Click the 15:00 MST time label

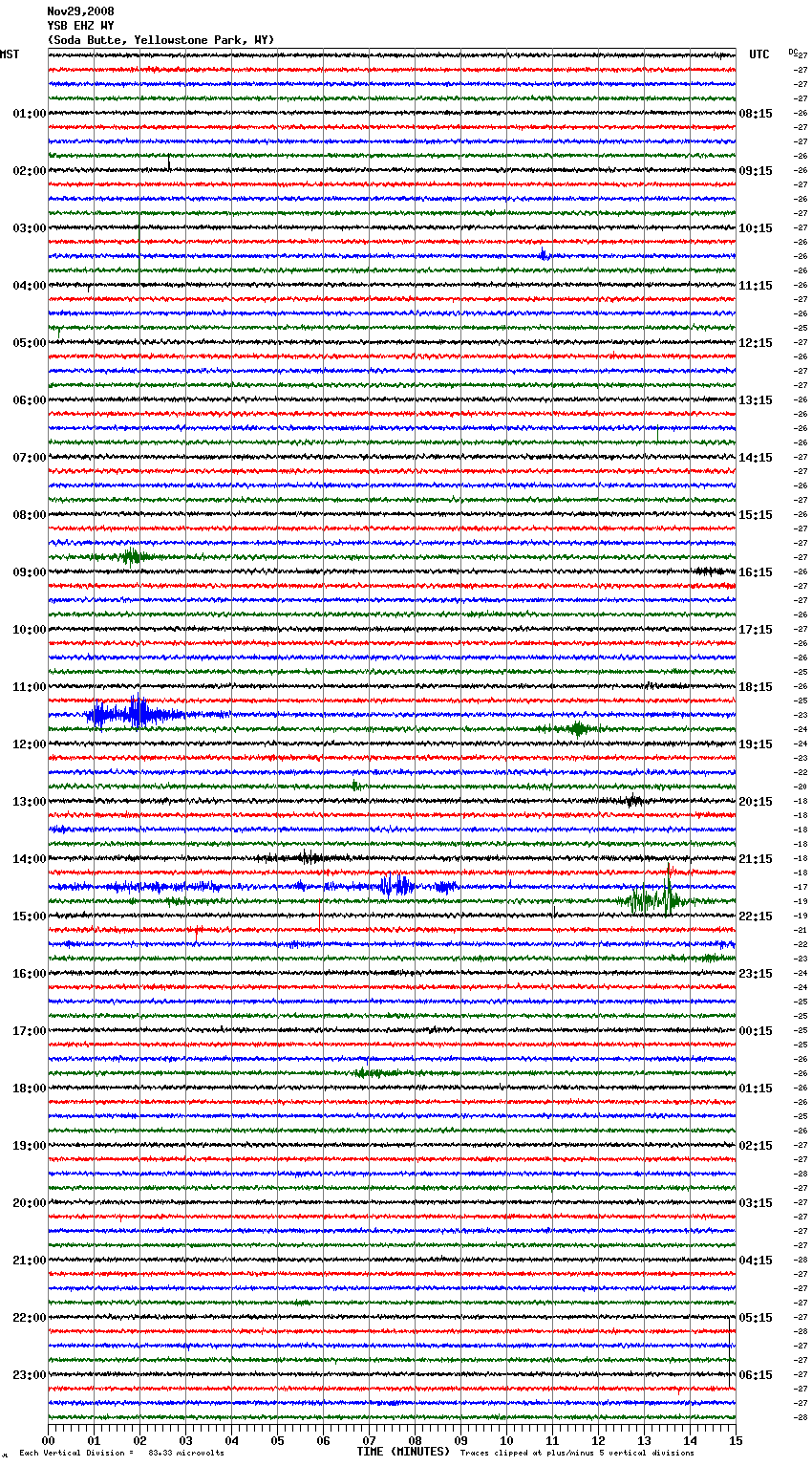(29, 916)
